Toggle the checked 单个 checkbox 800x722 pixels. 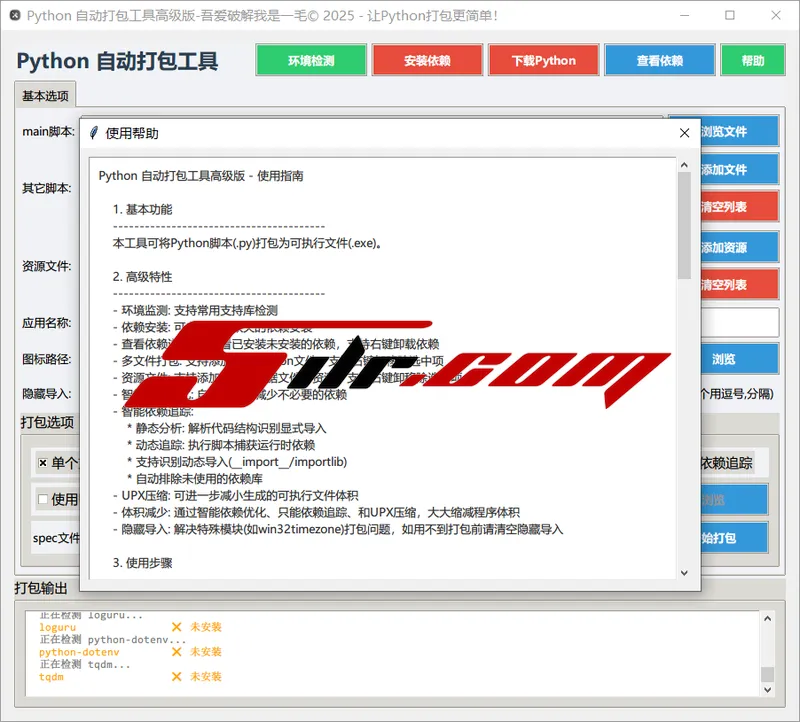[43, 463]
